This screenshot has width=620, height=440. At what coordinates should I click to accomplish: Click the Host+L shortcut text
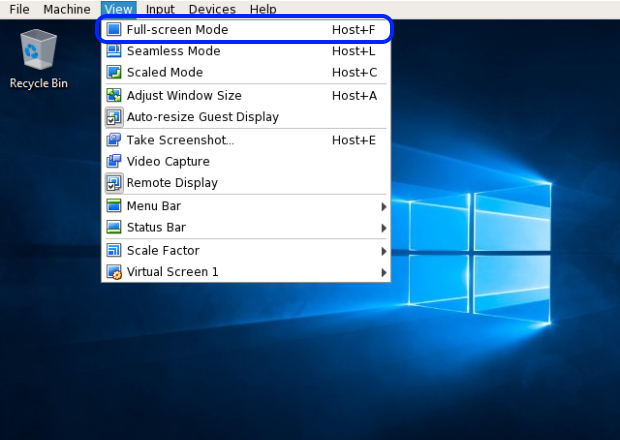point(353,51)
